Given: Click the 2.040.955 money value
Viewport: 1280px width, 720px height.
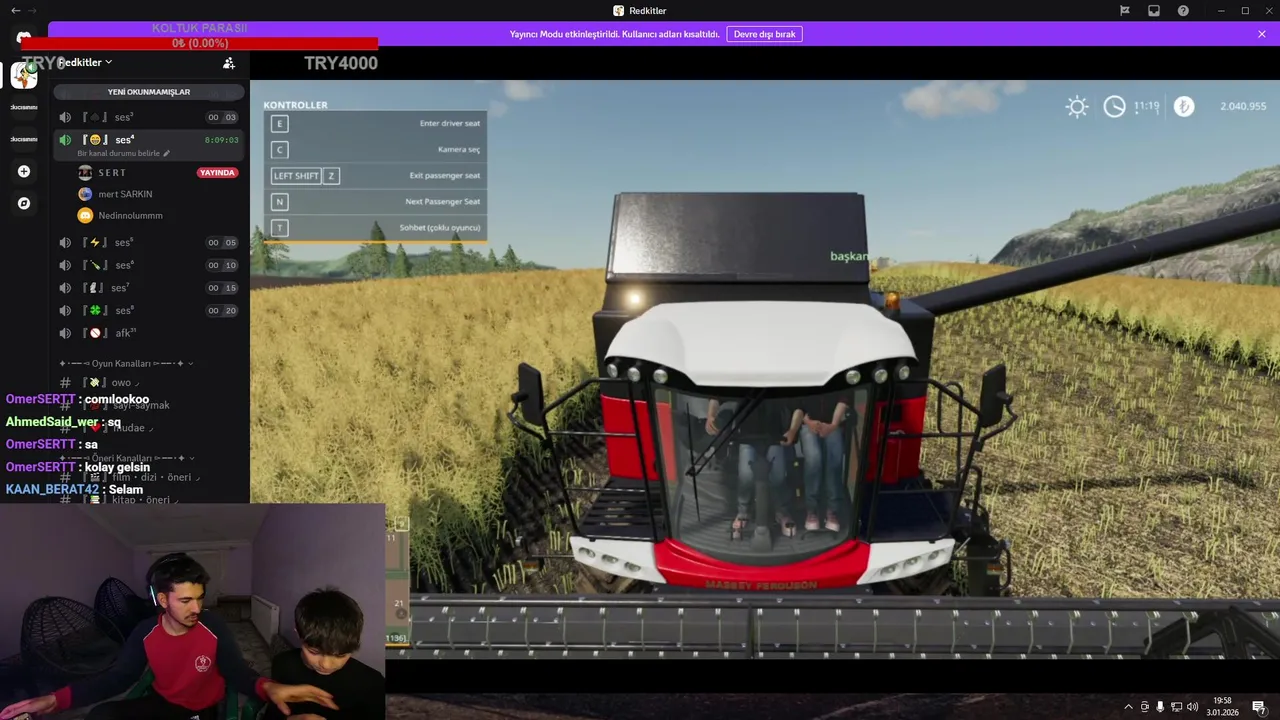Looking at the screenshot, I should [x=1243, y=106].
